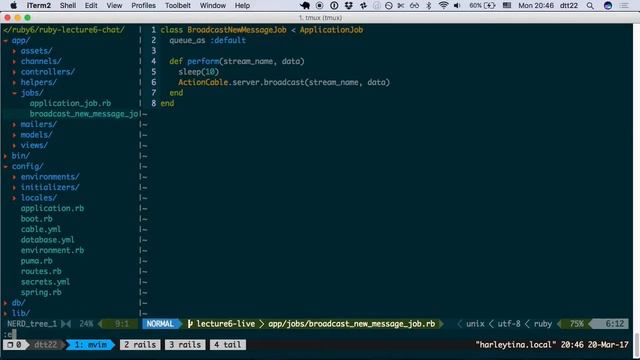Image resolution: width=640 pixels, height=360 pixels.
Task: Open application_job.rb in the tree
Action: [70, 103]
